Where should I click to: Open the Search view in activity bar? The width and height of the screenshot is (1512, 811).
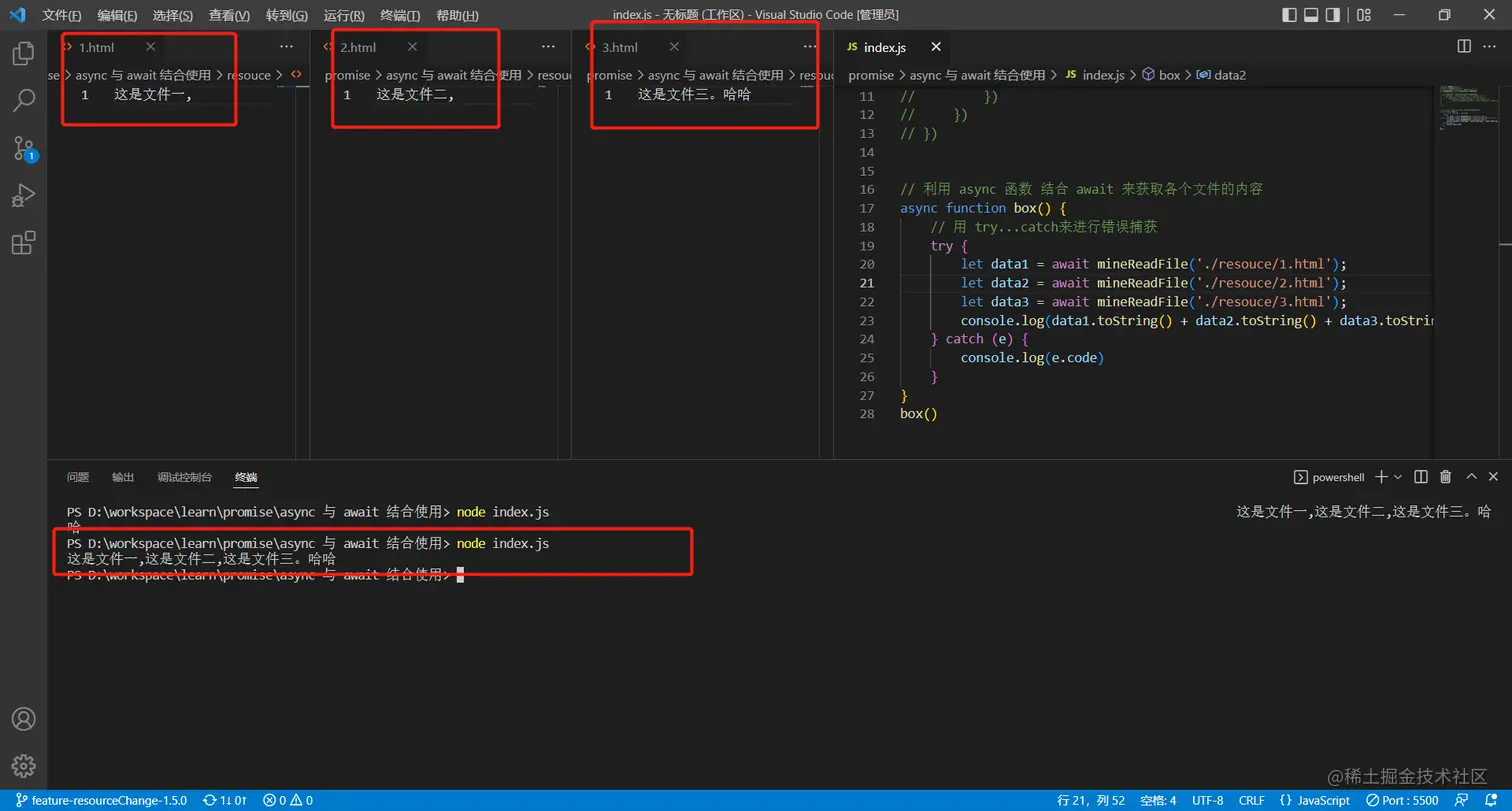[x=23, y=100]
